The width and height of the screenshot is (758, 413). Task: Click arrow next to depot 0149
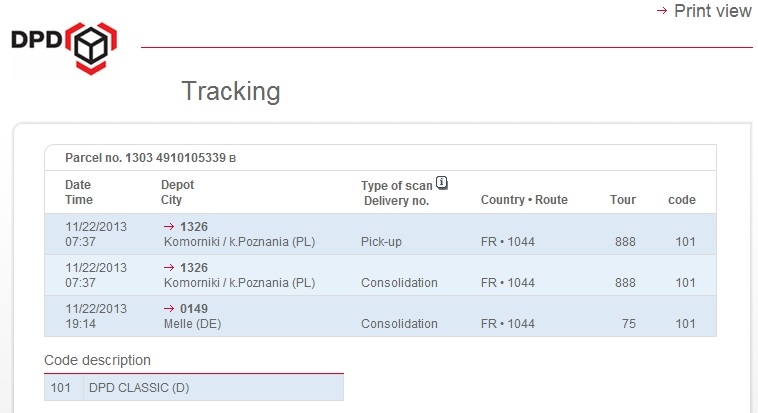[x=169, y=309]
